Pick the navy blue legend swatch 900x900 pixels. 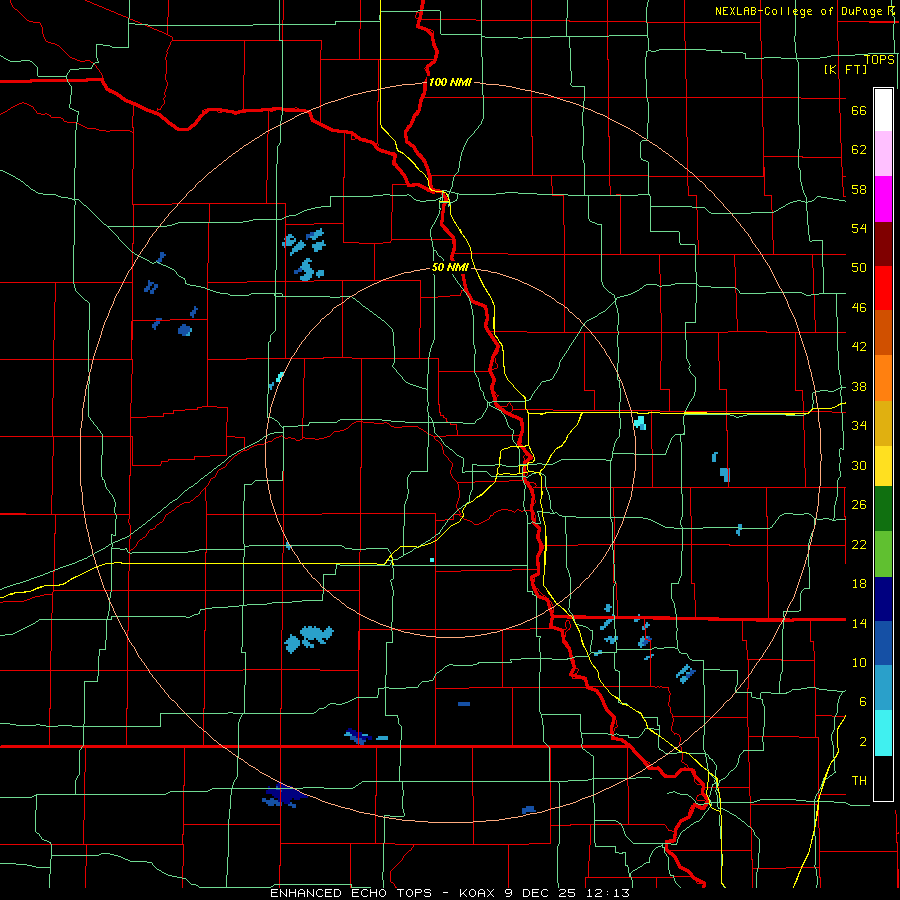(883, 599)
